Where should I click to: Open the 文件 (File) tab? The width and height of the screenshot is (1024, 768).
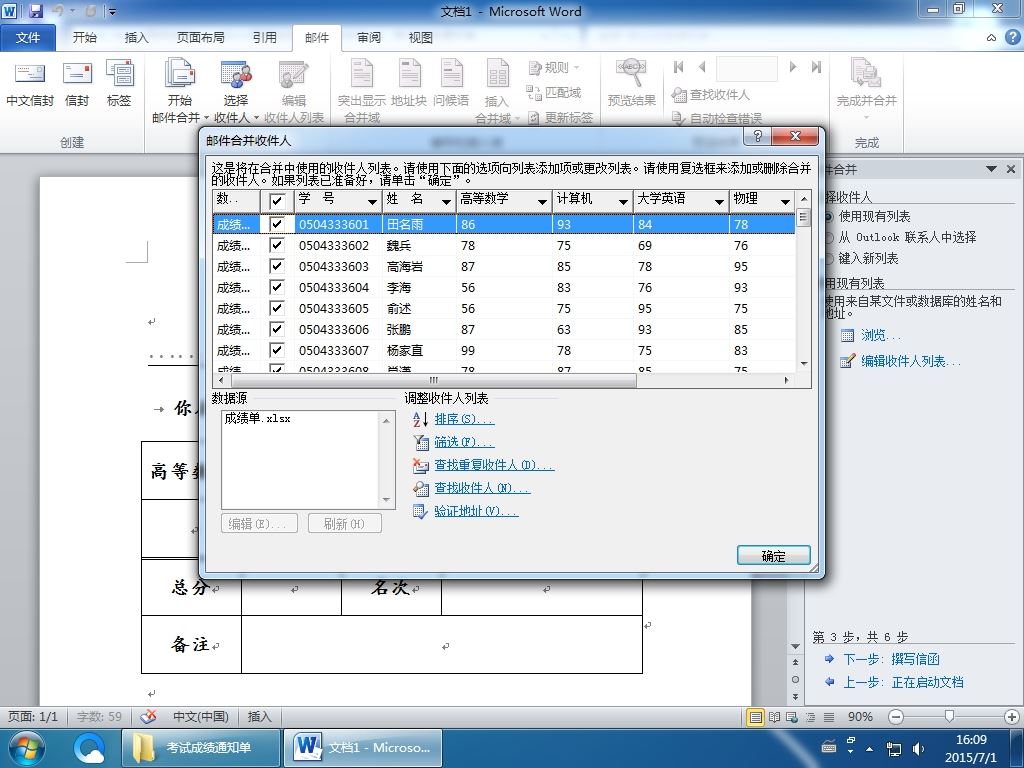[x=27, y=38]
